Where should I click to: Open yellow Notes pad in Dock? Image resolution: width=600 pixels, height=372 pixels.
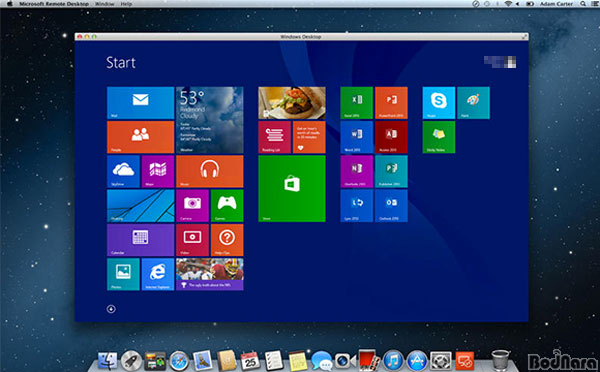pyautogui.click(x=298, y=361)
